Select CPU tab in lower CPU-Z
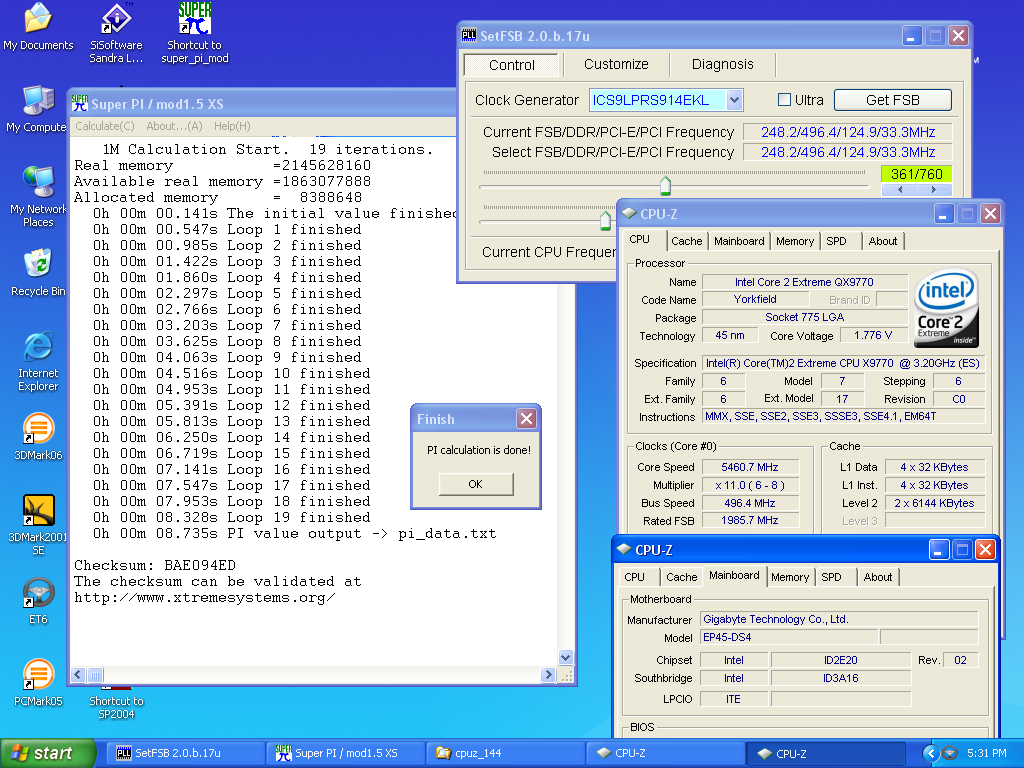 (x=634, y=577)
